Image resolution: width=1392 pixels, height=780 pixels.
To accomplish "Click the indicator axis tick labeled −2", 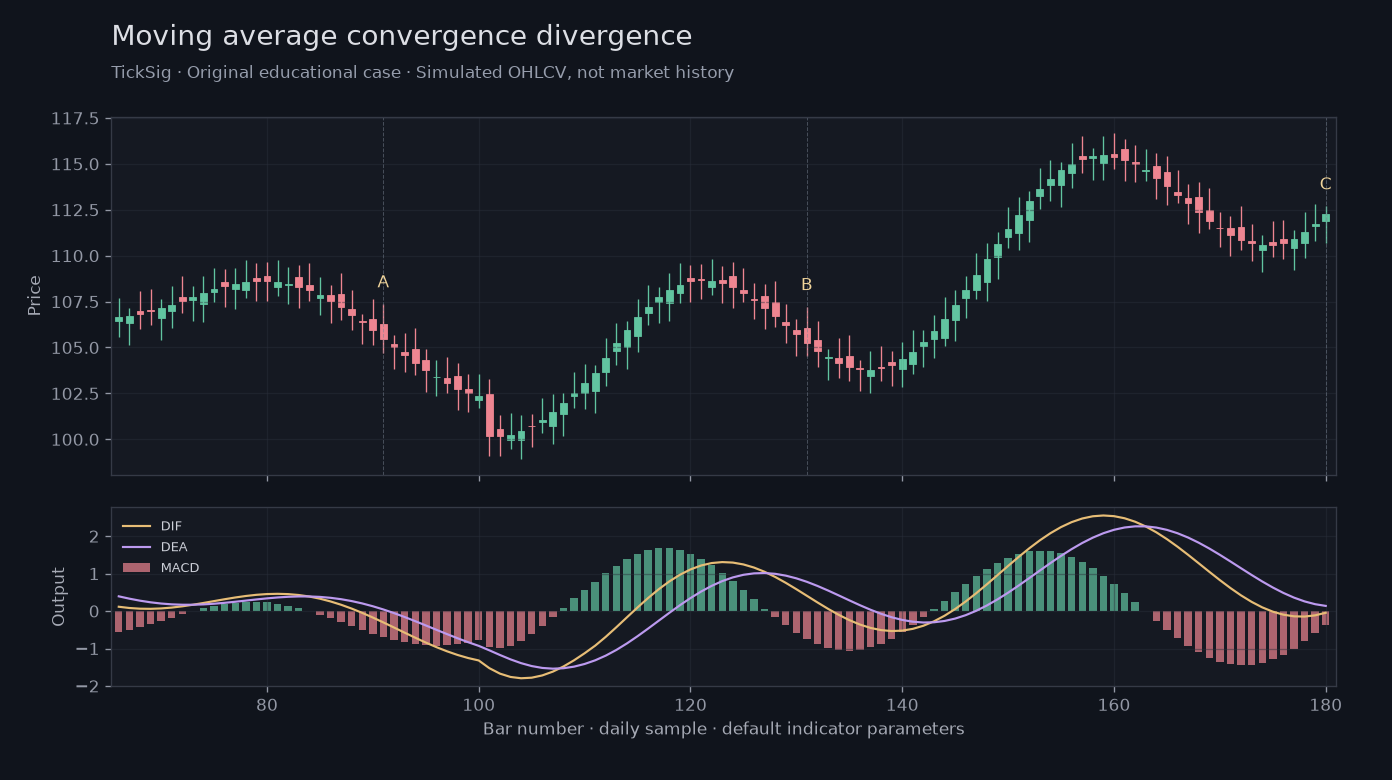I will tap(87, 687).
